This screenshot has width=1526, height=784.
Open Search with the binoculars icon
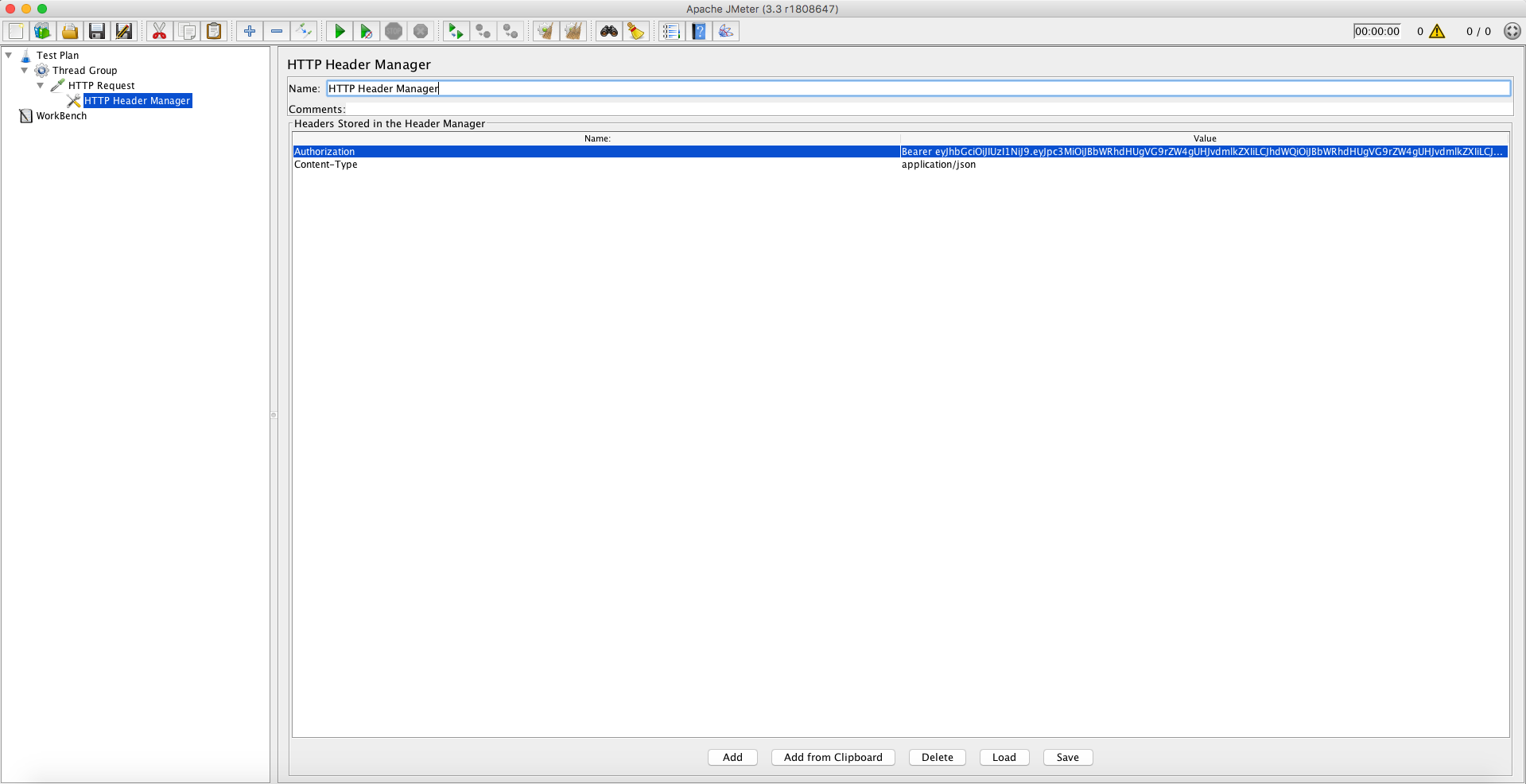pyautogui.click(x=609, y=31)
